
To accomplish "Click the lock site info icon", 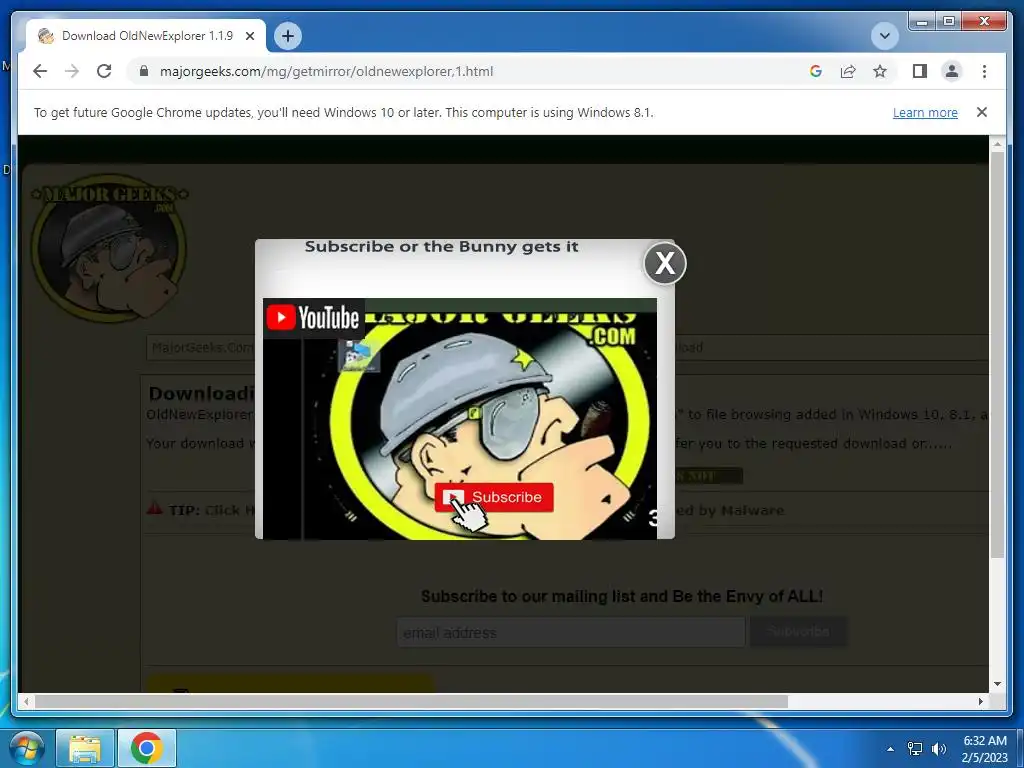I will [x=144, y=71].
